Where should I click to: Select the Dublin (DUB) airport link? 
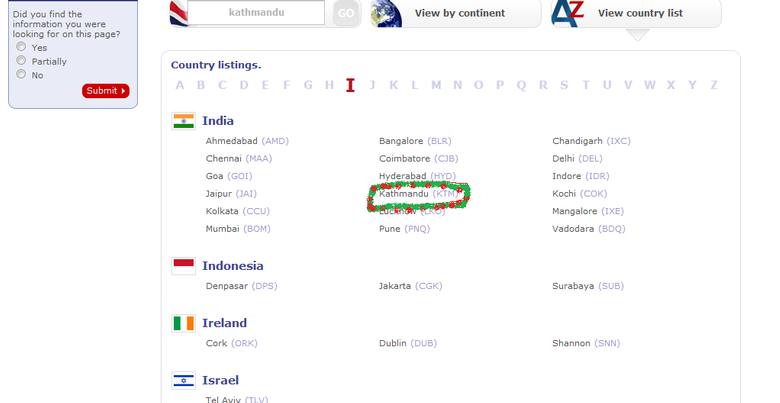(408, 343)
